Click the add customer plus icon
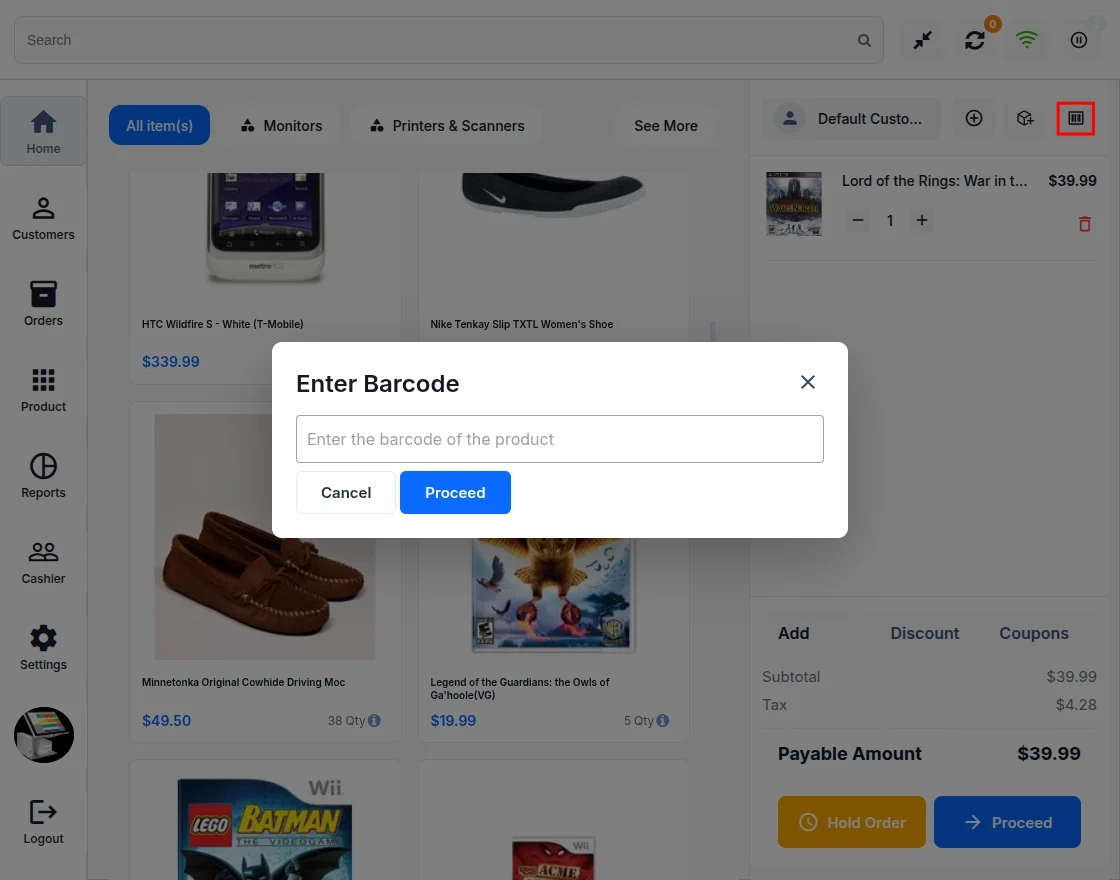Image resolution: width=1120 pixels, height=880 pixels. point(974,118)
